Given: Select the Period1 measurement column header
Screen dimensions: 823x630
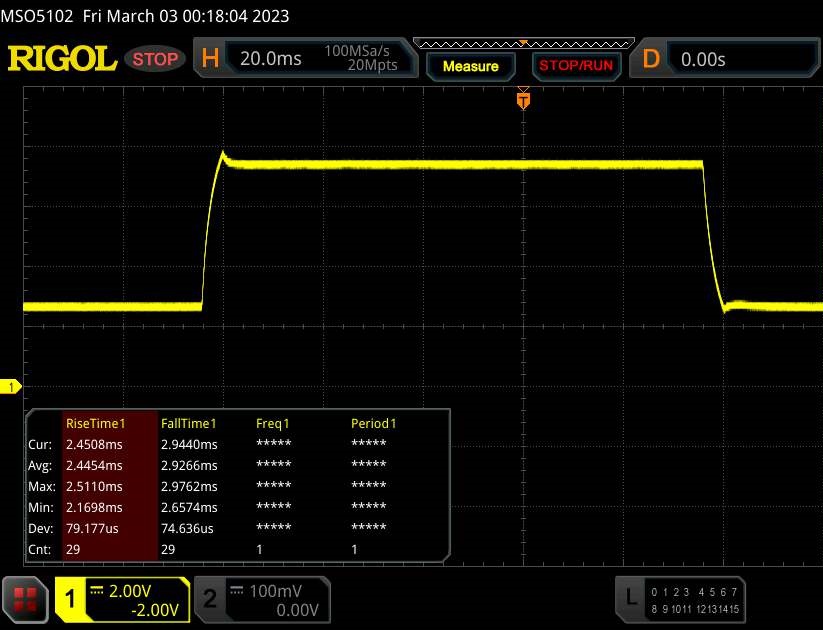Looking at the screenshot, I should (373, 424).
